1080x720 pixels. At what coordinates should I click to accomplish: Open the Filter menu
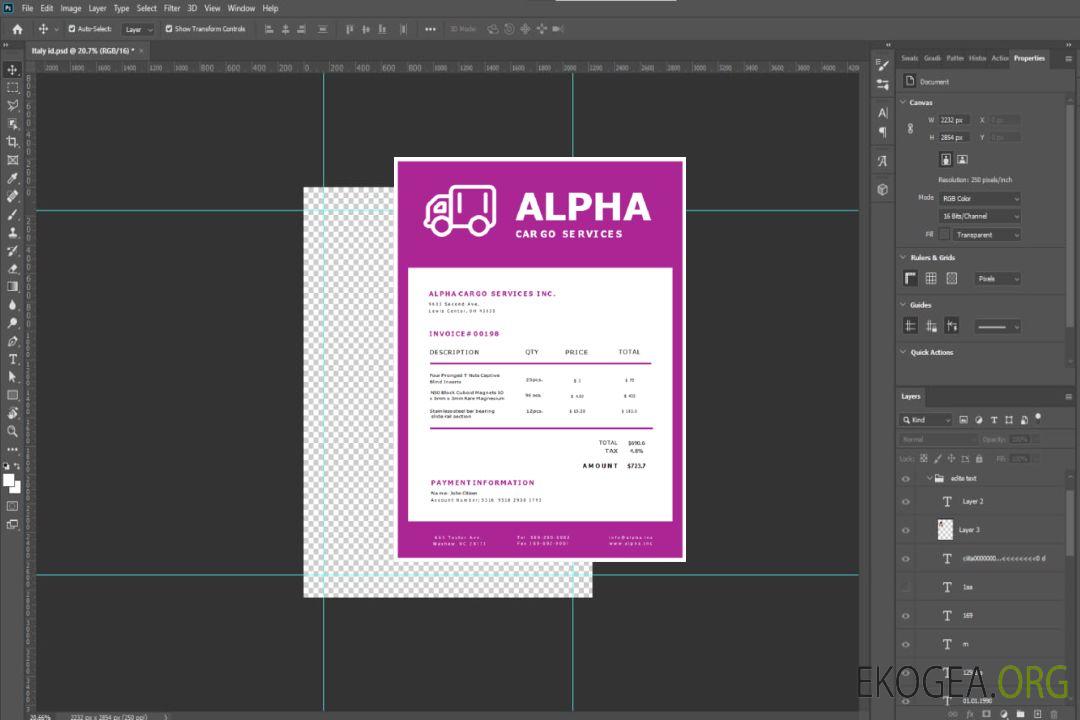(172, 8)
